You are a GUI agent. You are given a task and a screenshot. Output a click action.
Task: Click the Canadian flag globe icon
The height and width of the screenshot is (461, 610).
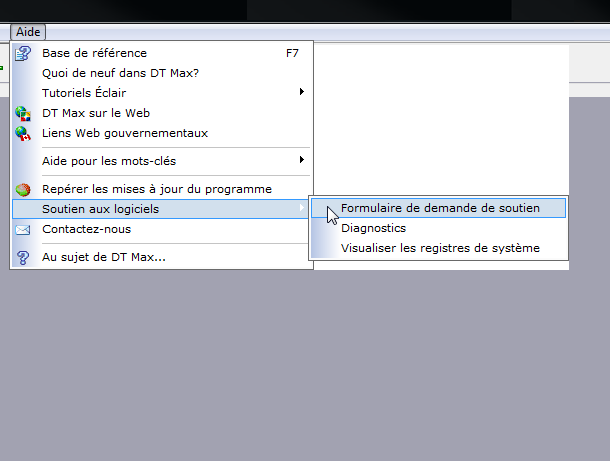point(23,133)
